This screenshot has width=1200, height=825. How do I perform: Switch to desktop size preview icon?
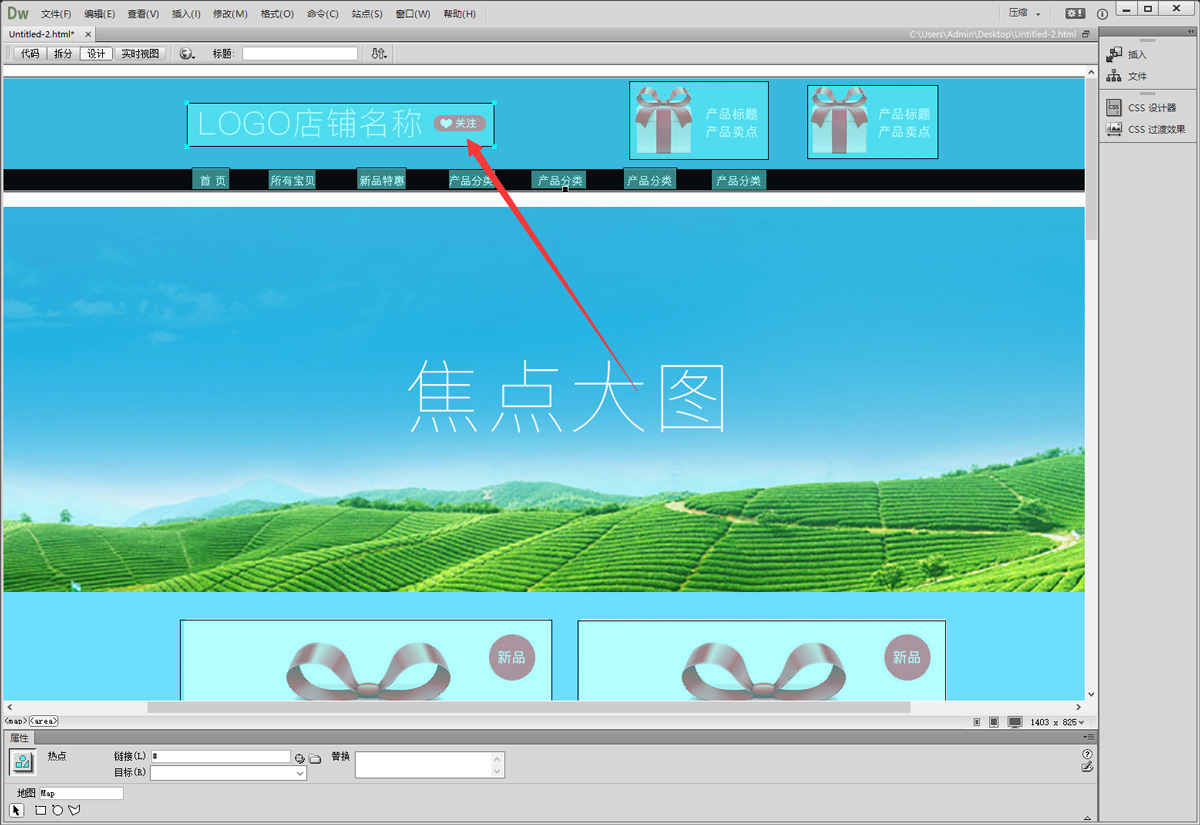click(x=1014, y=722)
